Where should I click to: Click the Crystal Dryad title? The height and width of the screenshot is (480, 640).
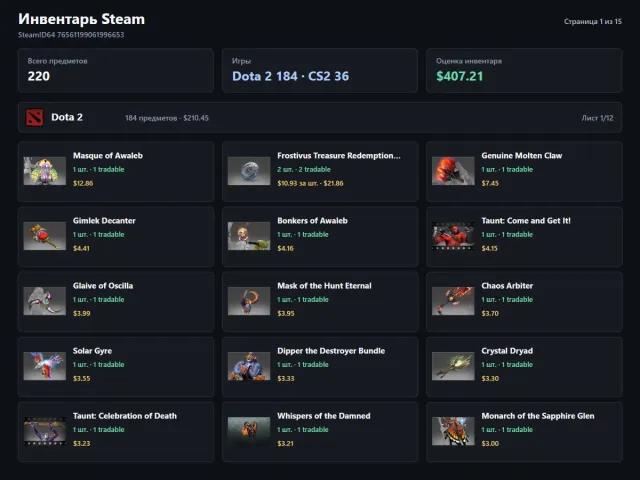click(x=507, y=351)
